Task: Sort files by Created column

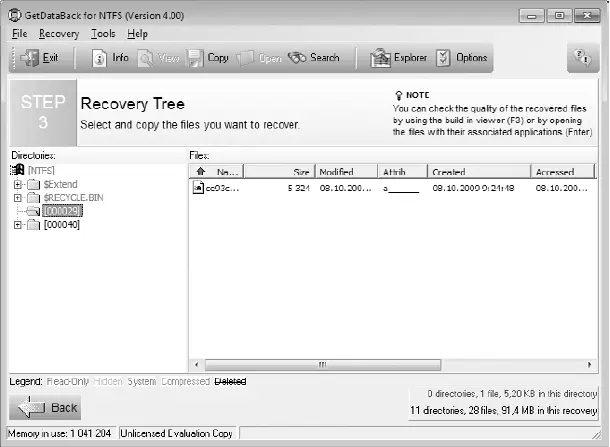Action: click(479, 172)
